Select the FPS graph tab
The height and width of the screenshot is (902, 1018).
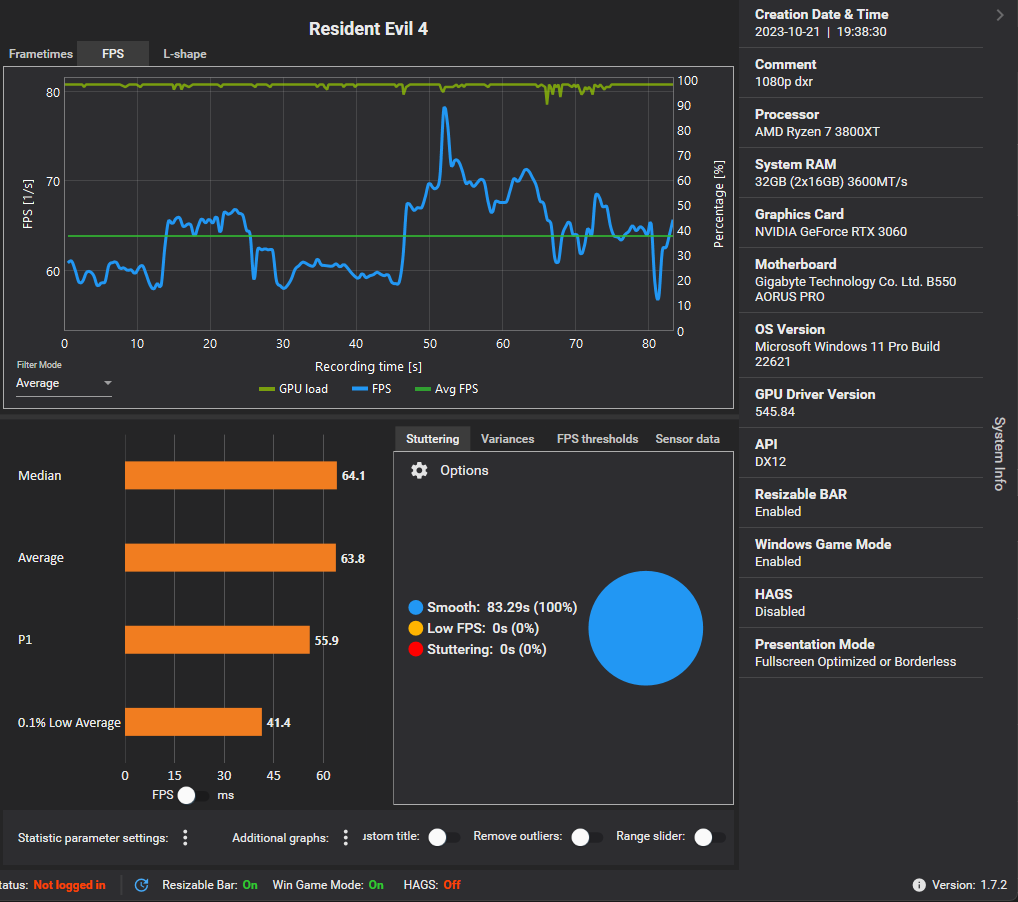(x=113, y=54)
